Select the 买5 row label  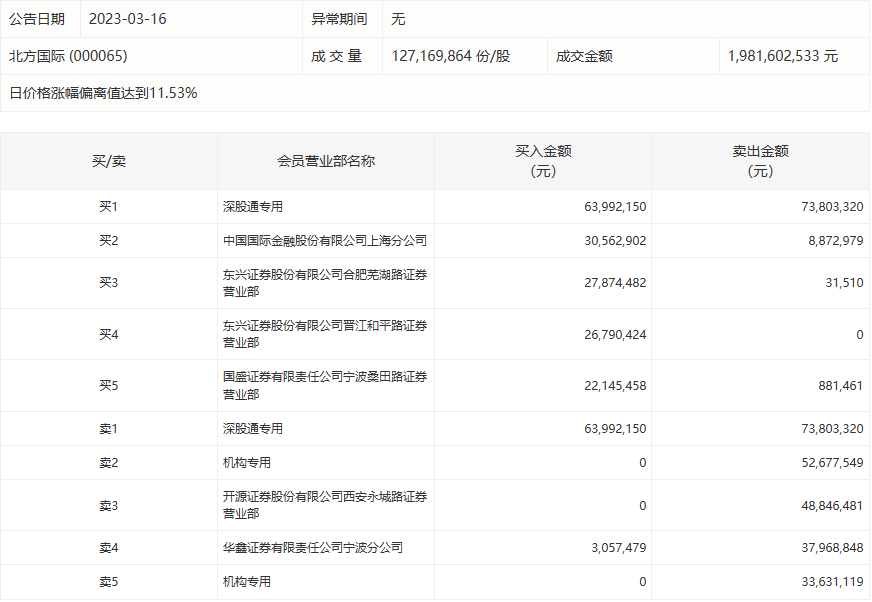[x=108, y=386]
